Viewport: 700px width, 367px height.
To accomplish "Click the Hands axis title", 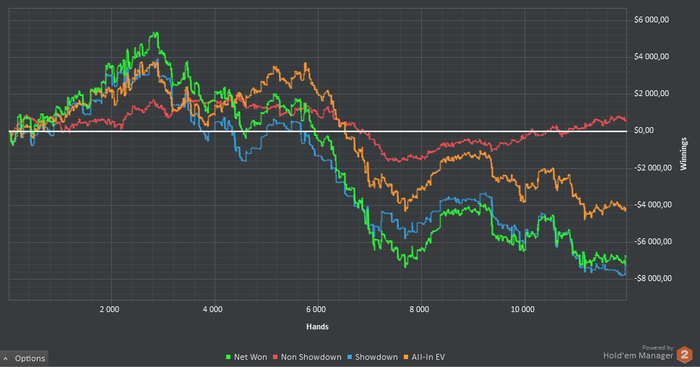I will pyautogui.click(x=317, y=327).
